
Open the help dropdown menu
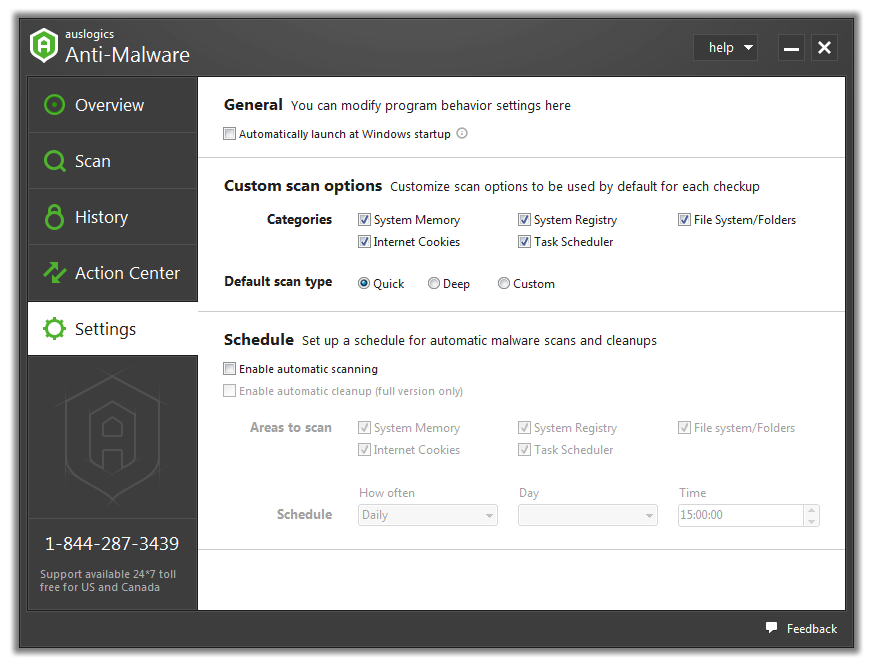click(725, 48)
